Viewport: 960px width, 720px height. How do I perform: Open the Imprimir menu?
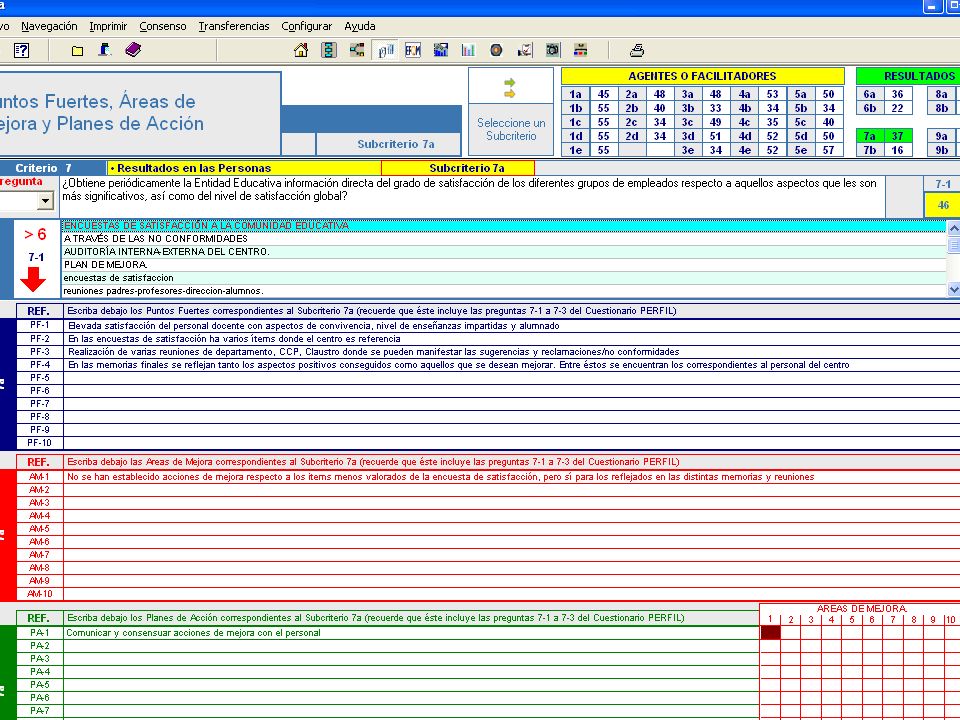click(x=108, y=26)
